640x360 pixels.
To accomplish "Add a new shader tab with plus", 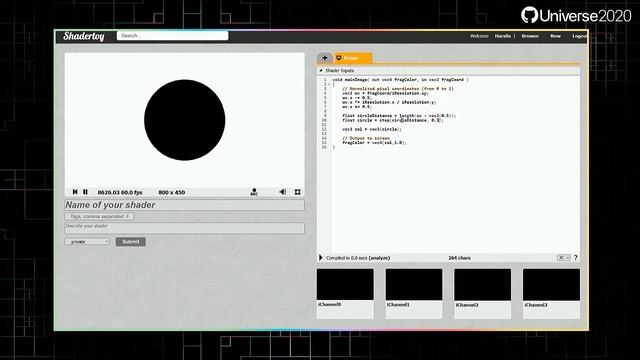I will pyautogui.click(x=325, y=58).
